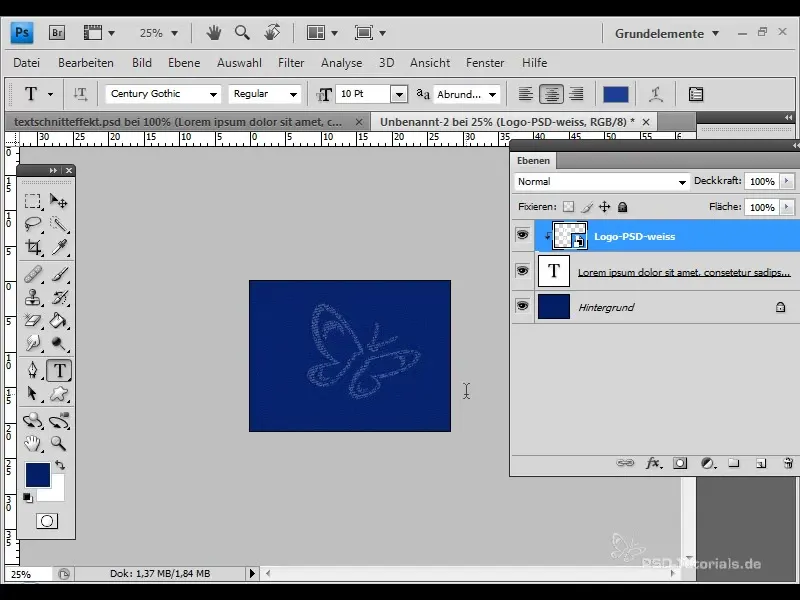Select the Lasso tool
Viewport: 800px width, 600px height.
[33, 224]
